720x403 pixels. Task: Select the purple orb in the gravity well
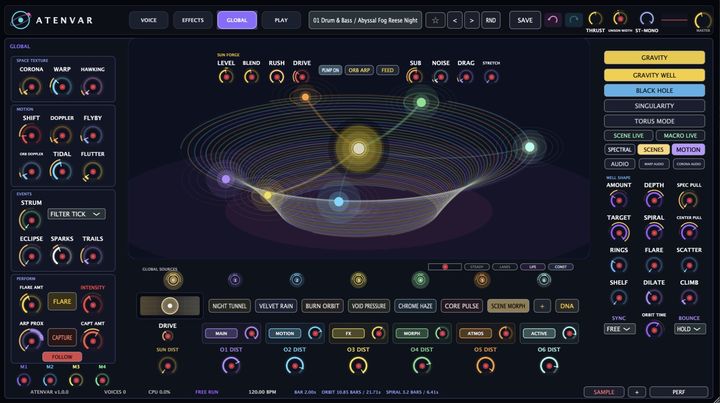point(226,179)
